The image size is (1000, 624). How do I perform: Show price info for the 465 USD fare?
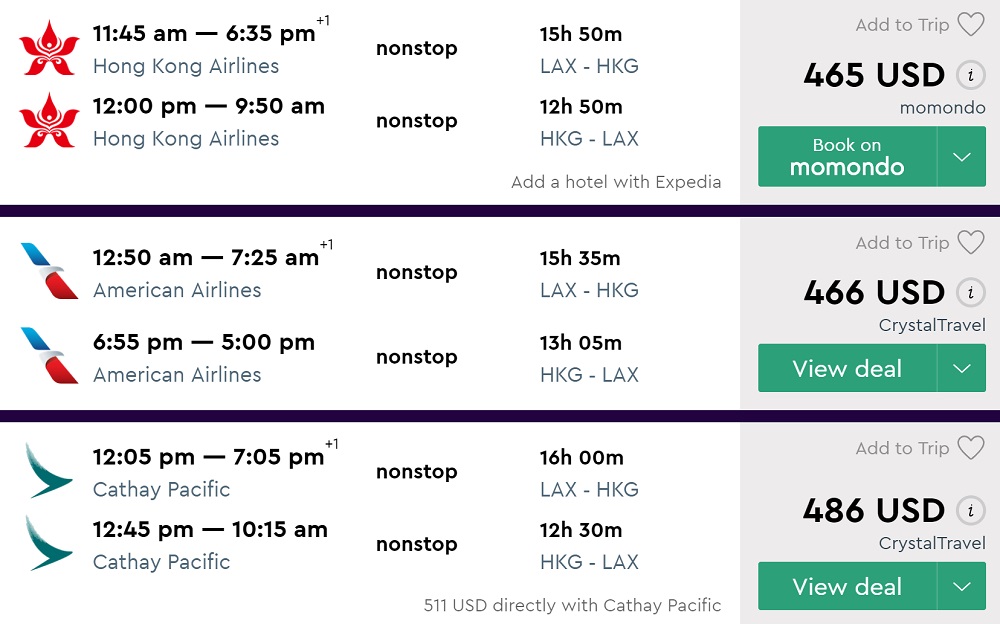tap(969, 75)
